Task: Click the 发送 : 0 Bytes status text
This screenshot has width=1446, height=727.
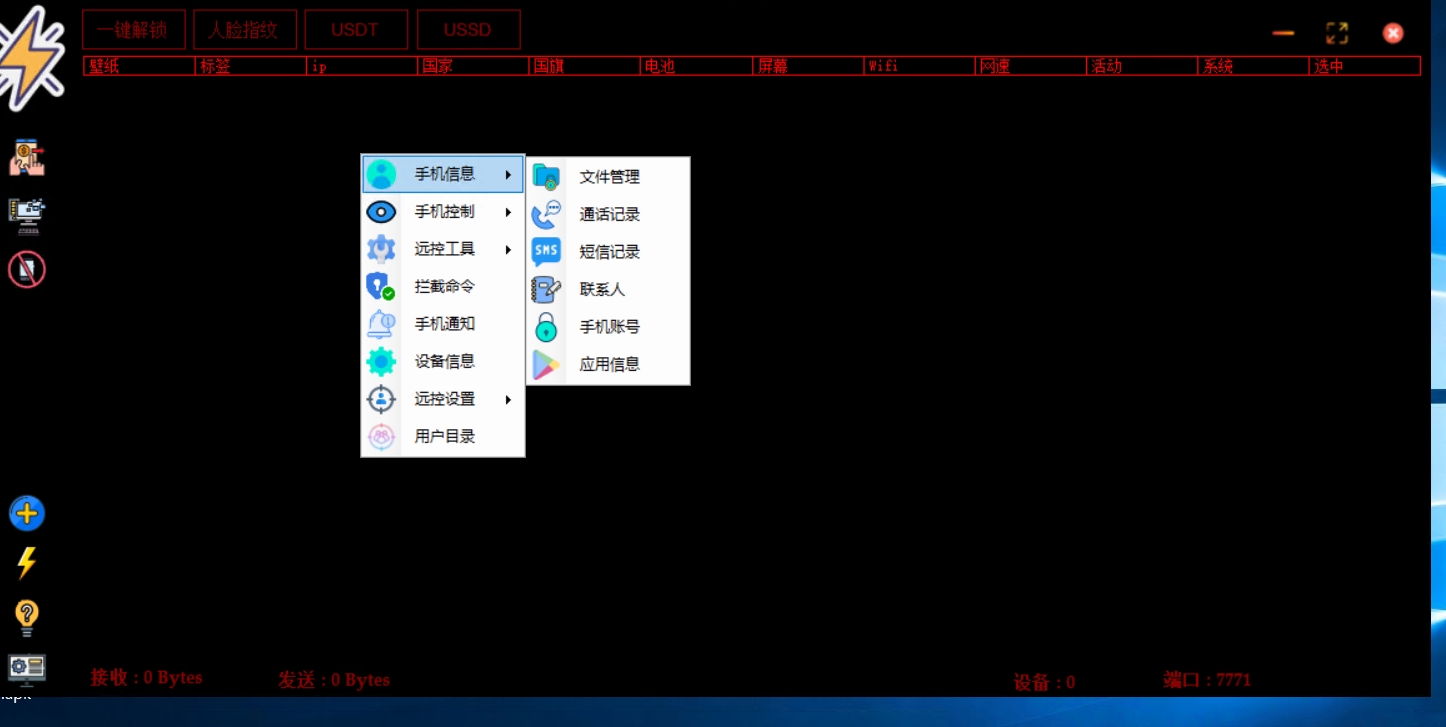Action: [x=334, y=680]
